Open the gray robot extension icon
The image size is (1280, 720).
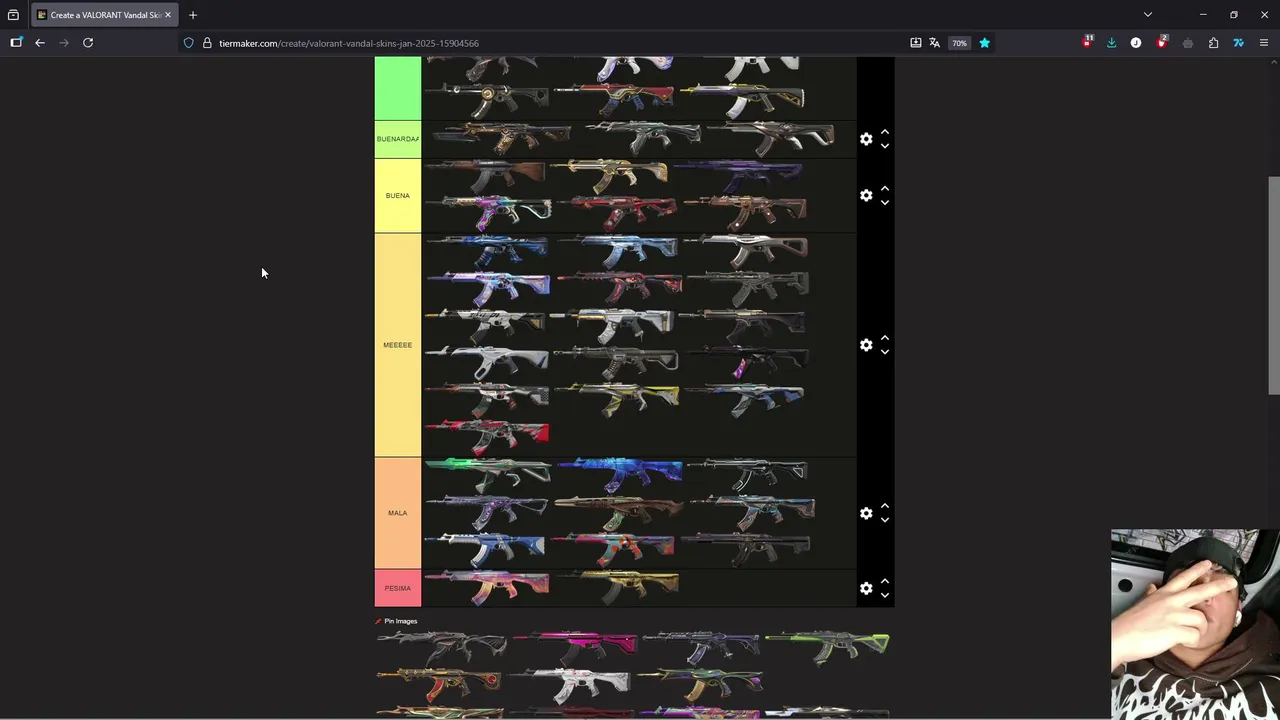(x=1188, y=43)
